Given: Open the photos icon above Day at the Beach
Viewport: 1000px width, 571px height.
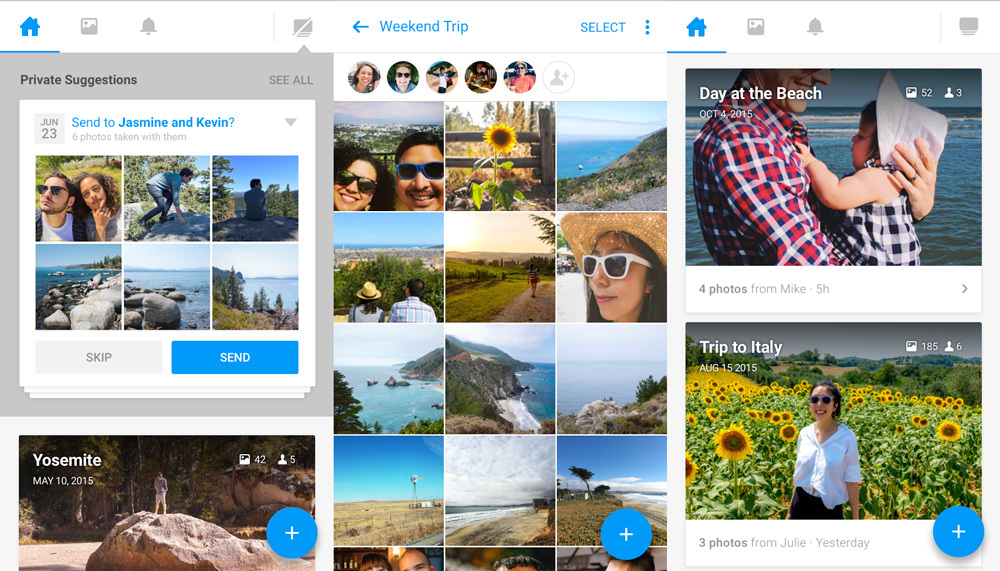Looking at the screenshot, I should [x=756, y=27].
